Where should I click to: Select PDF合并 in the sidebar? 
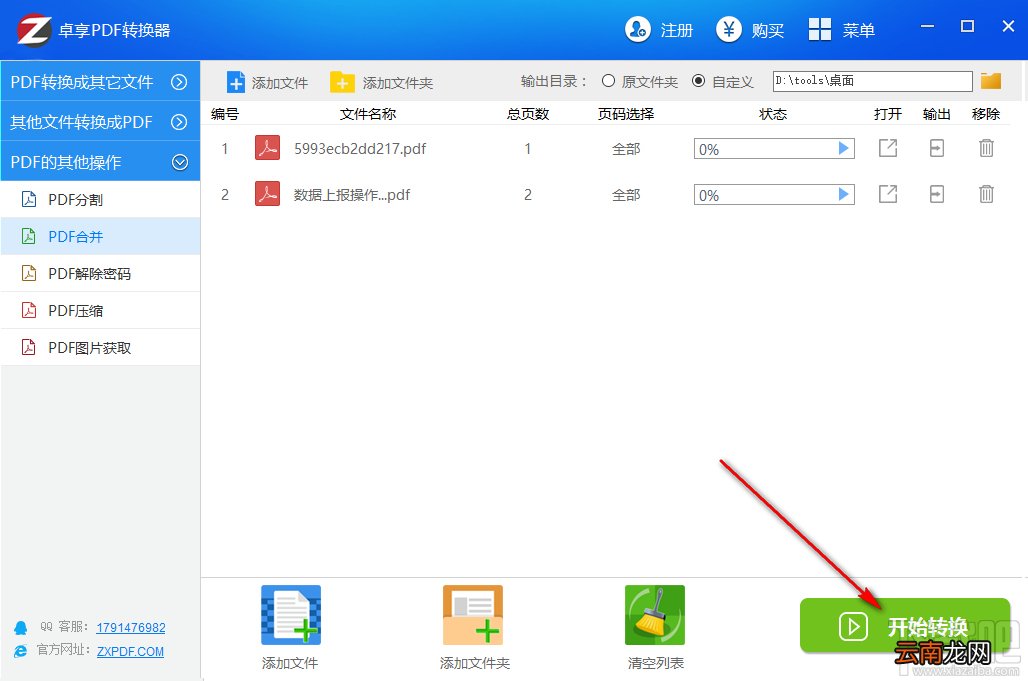pyautogui.click(x=100, y=237)
